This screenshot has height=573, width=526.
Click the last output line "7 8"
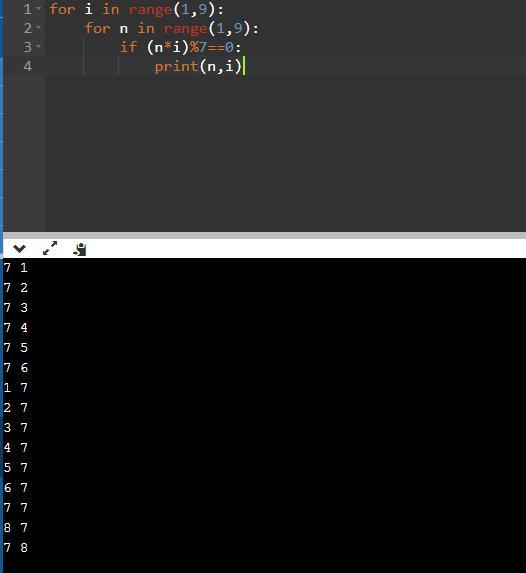[x=16, y=547]
